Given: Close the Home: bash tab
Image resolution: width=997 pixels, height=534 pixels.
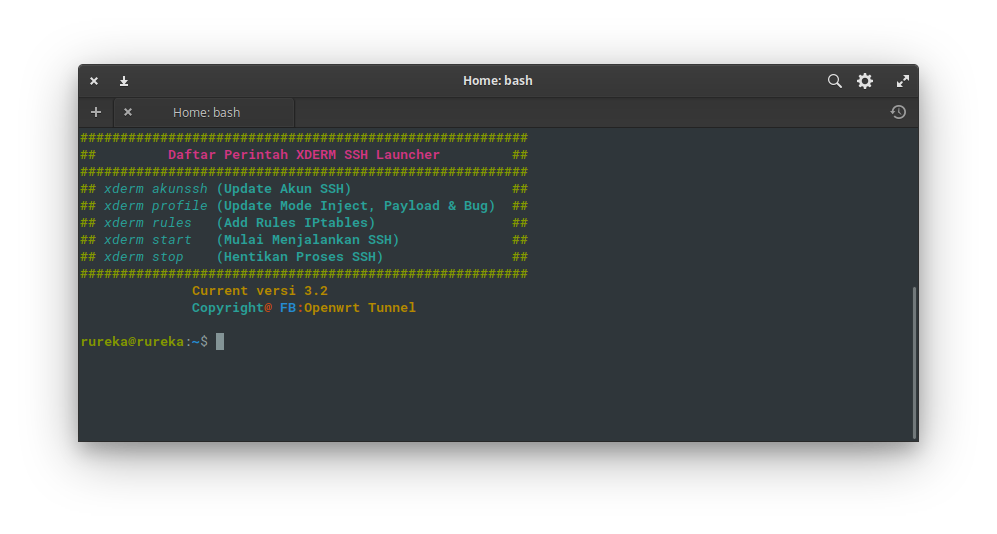Looking at the screenshot, I should [x=128, y=112].
